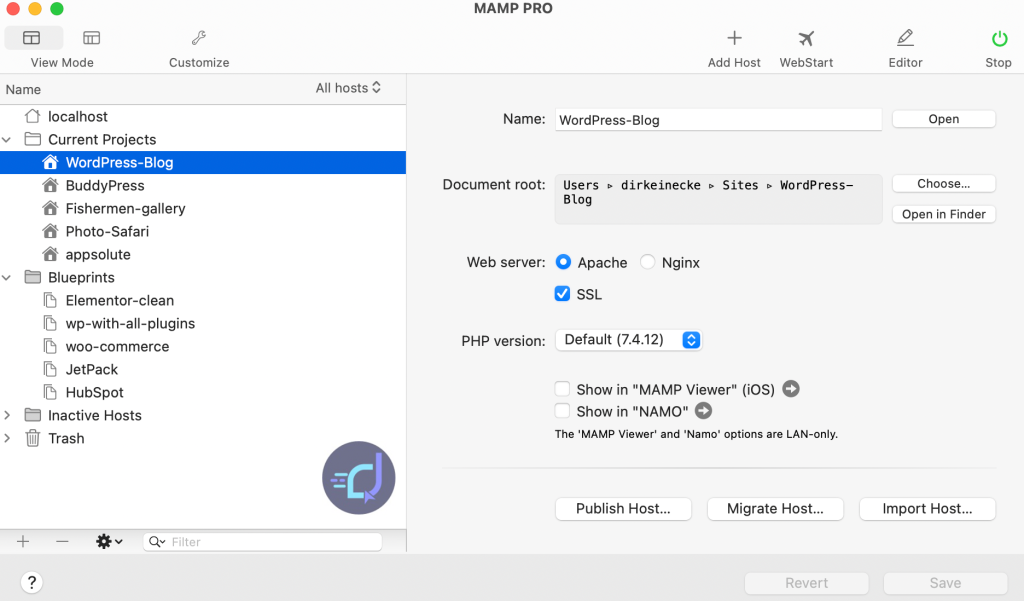Open Customize toolbar wrench icon
The height and width of the screenshot is (601, 1024).
click(x=199, y=38)
